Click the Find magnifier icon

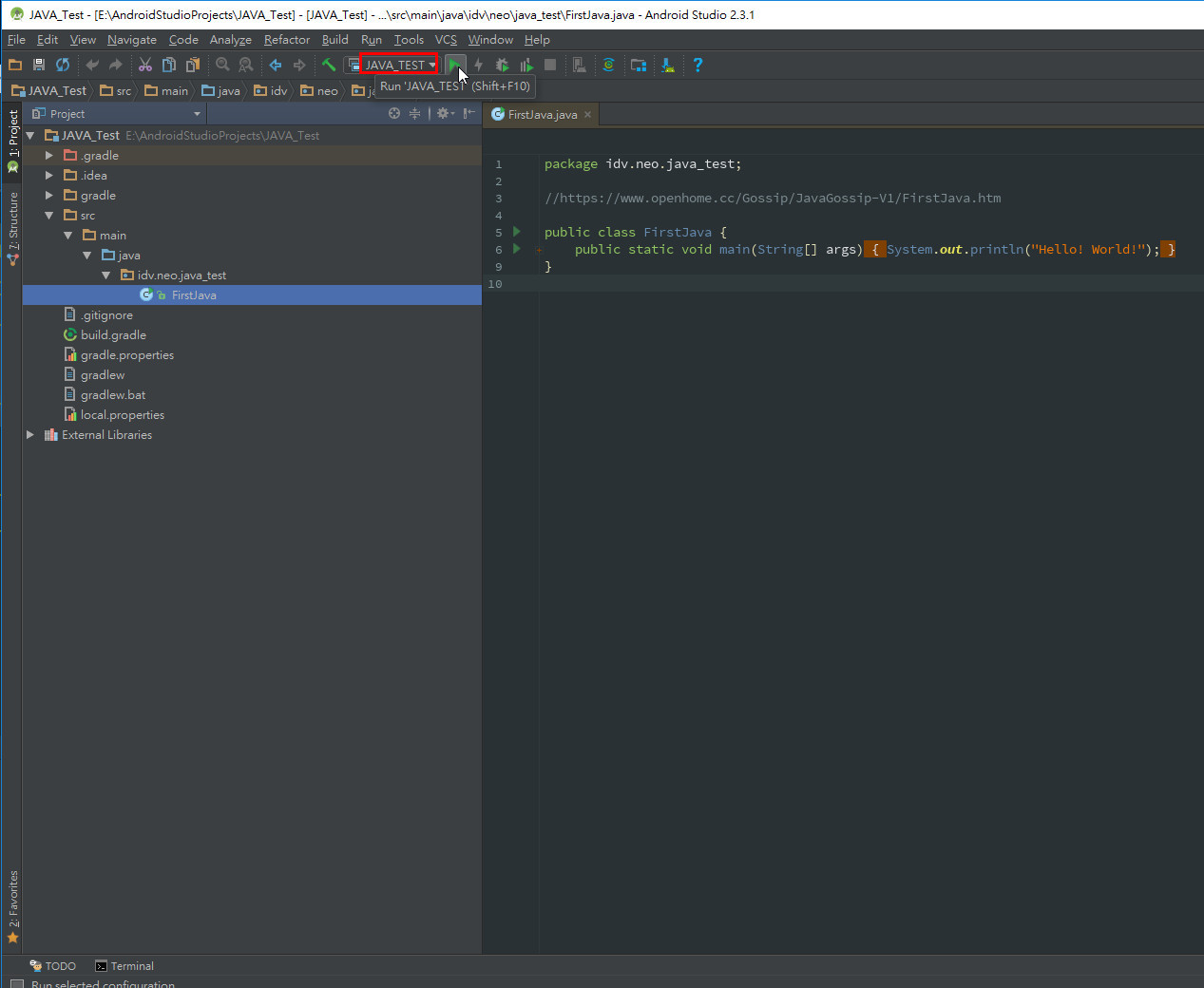click(222, 65)
